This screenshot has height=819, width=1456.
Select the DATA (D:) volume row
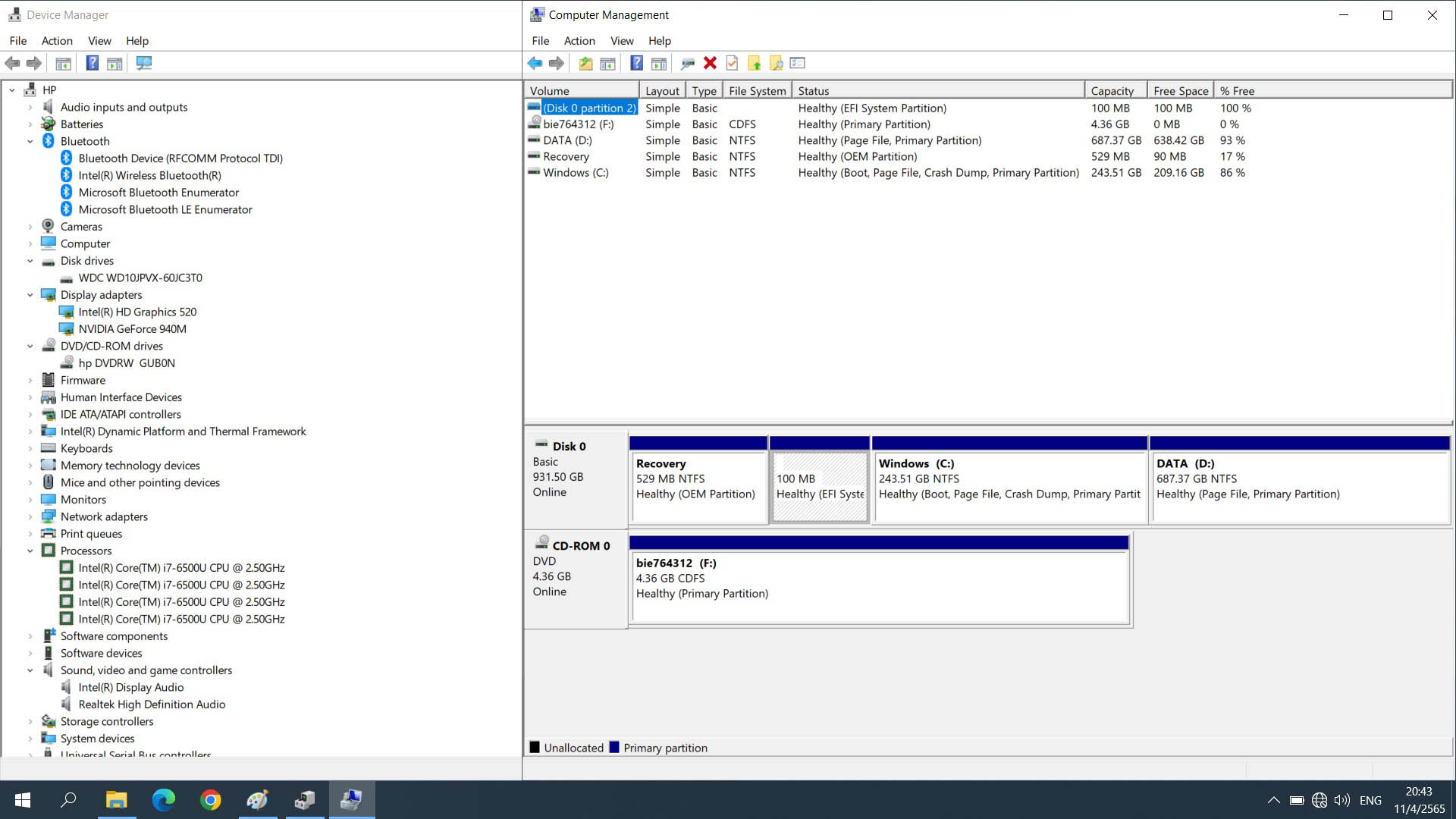point(988,141)
